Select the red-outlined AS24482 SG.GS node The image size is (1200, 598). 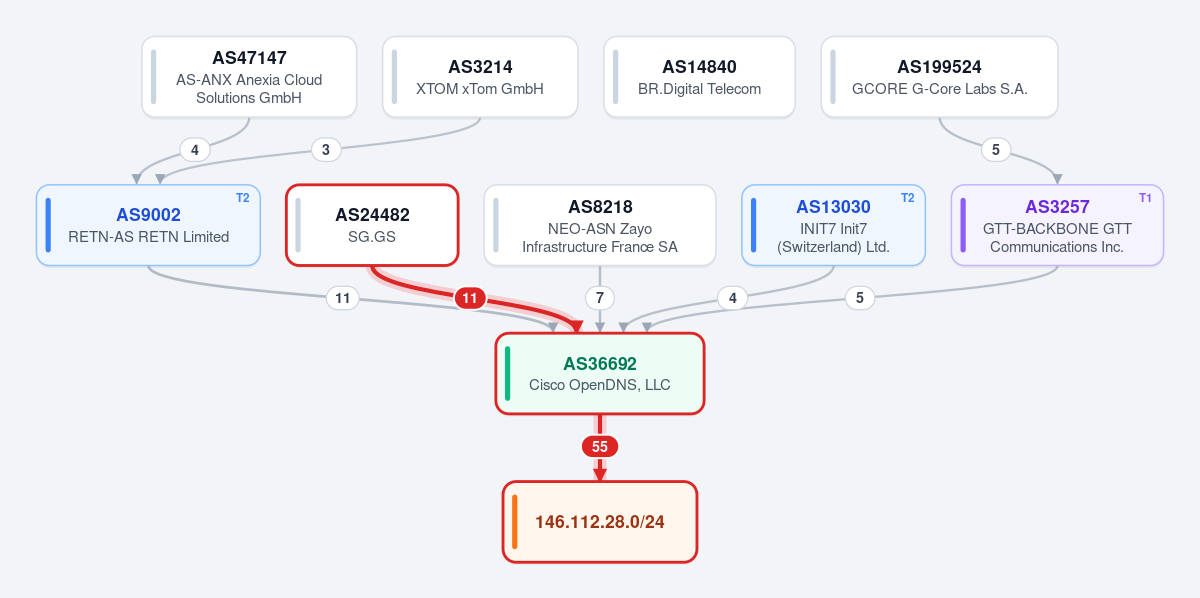click(372, 225)
